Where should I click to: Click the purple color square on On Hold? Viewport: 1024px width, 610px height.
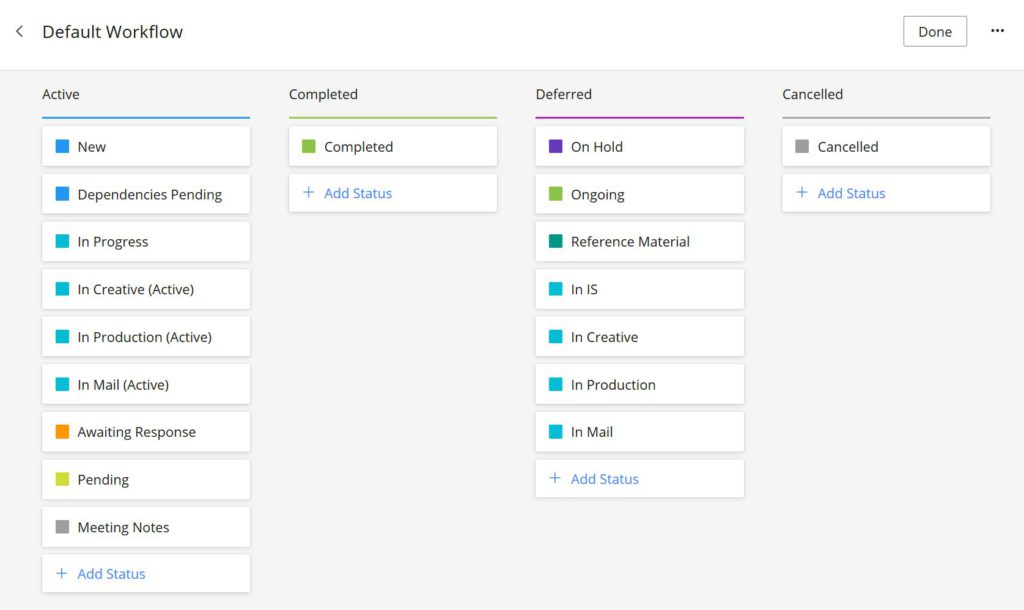click(554, 146)
